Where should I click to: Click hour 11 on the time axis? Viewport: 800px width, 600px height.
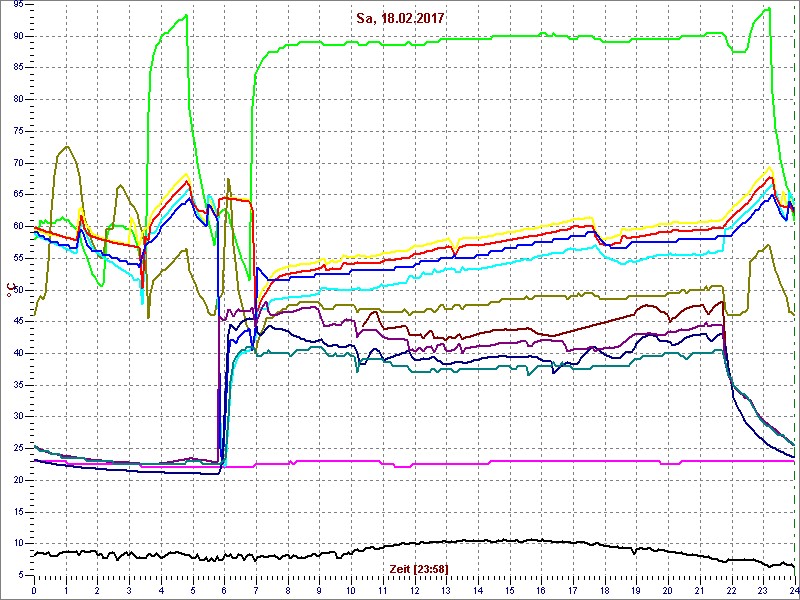382,590
